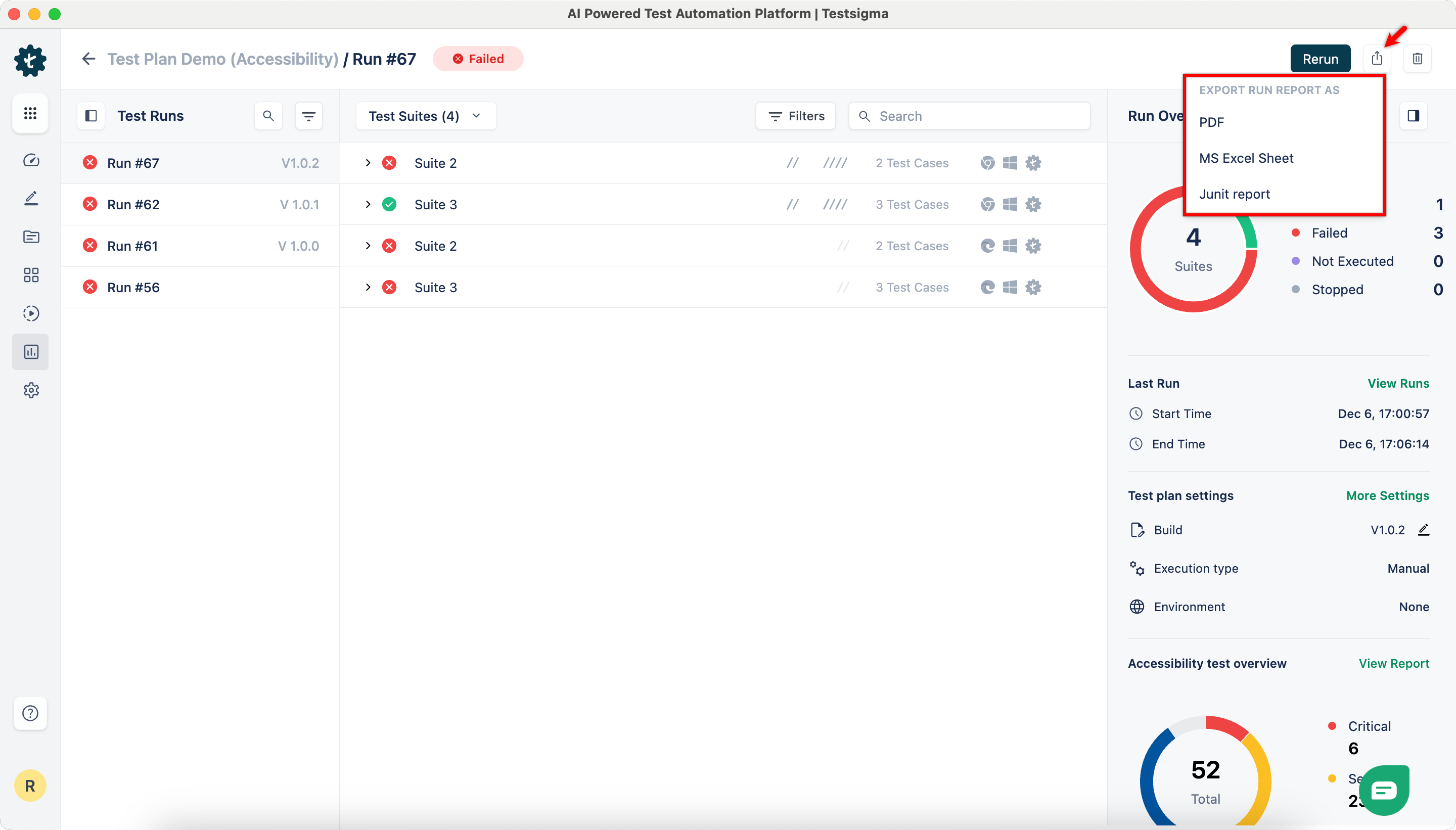
Task: Click the export share icon
Action: [1377, 59]
